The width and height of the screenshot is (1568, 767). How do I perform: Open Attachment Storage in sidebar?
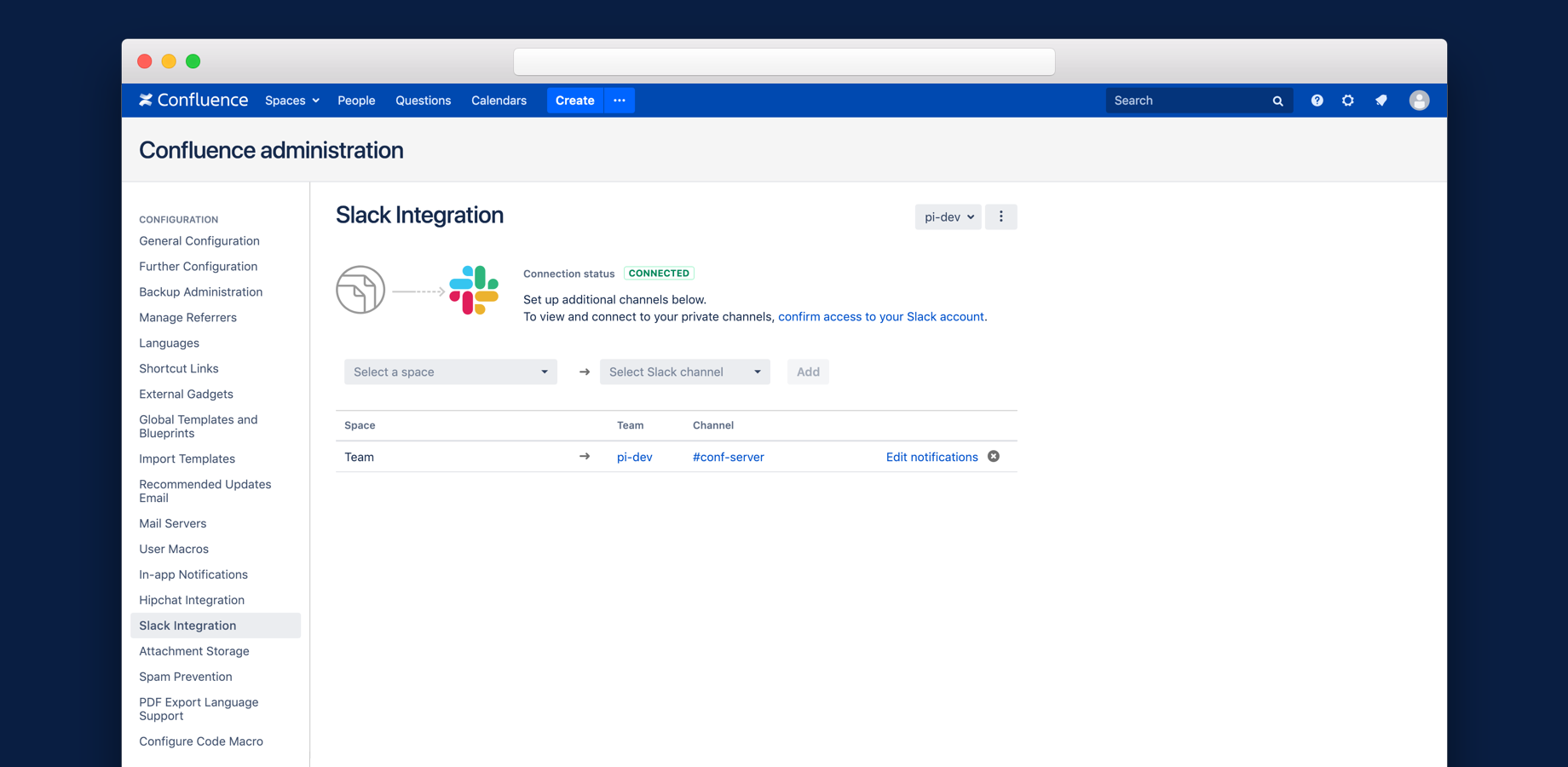coord(194,651)
